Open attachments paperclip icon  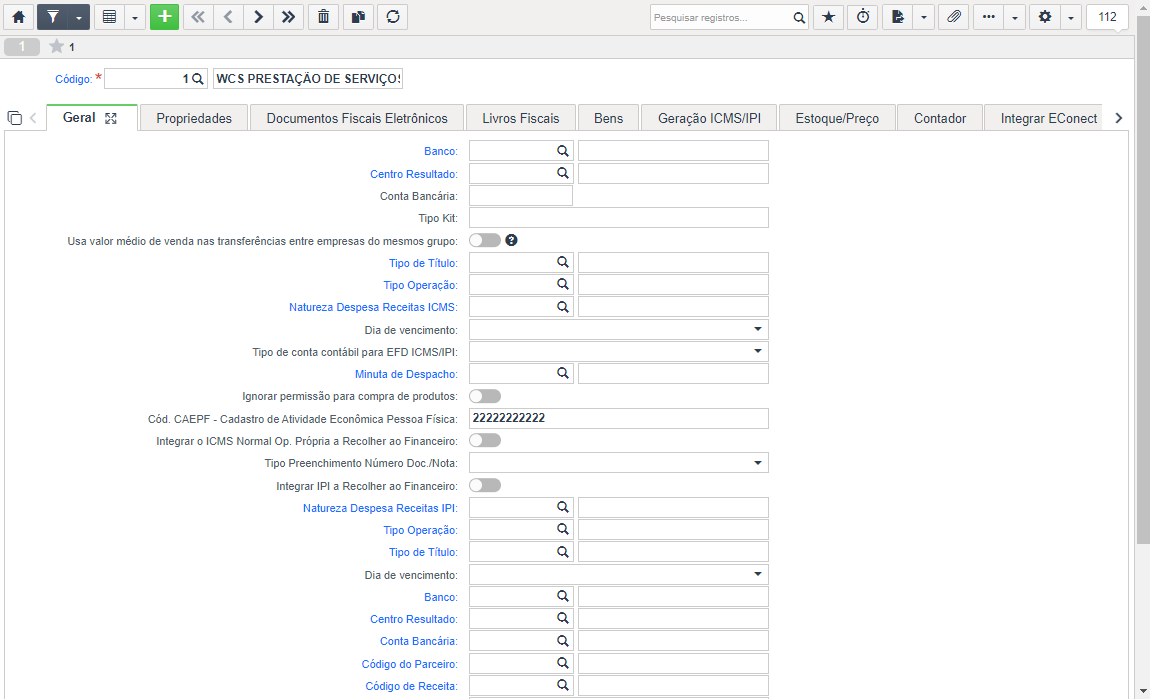tap(953, 17)
